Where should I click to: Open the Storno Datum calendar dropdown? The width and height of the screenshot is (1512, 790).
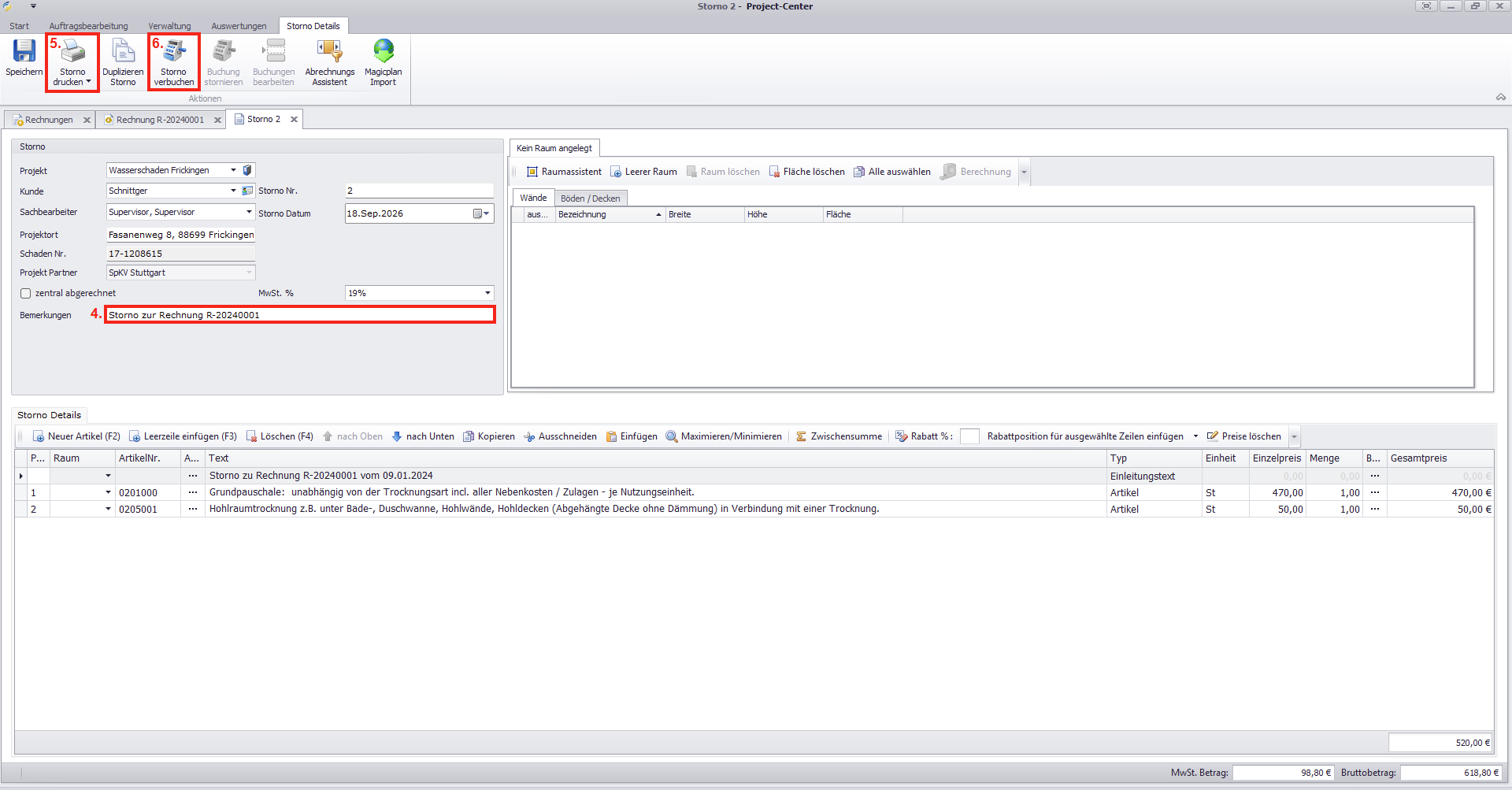[x=481, y=213]
